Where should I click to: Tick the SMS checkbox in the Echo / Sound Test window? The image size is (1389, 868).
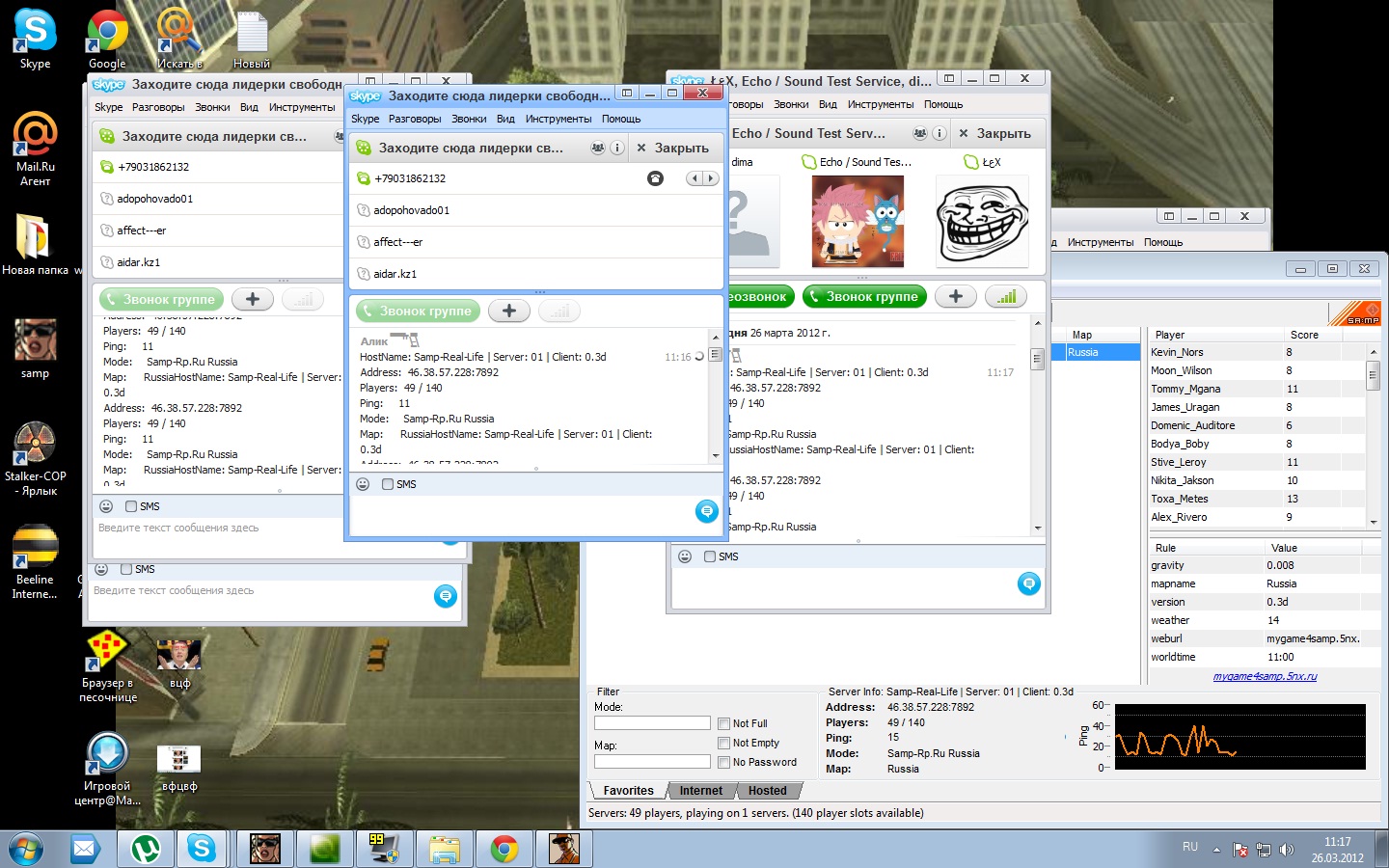click(710, 556)
